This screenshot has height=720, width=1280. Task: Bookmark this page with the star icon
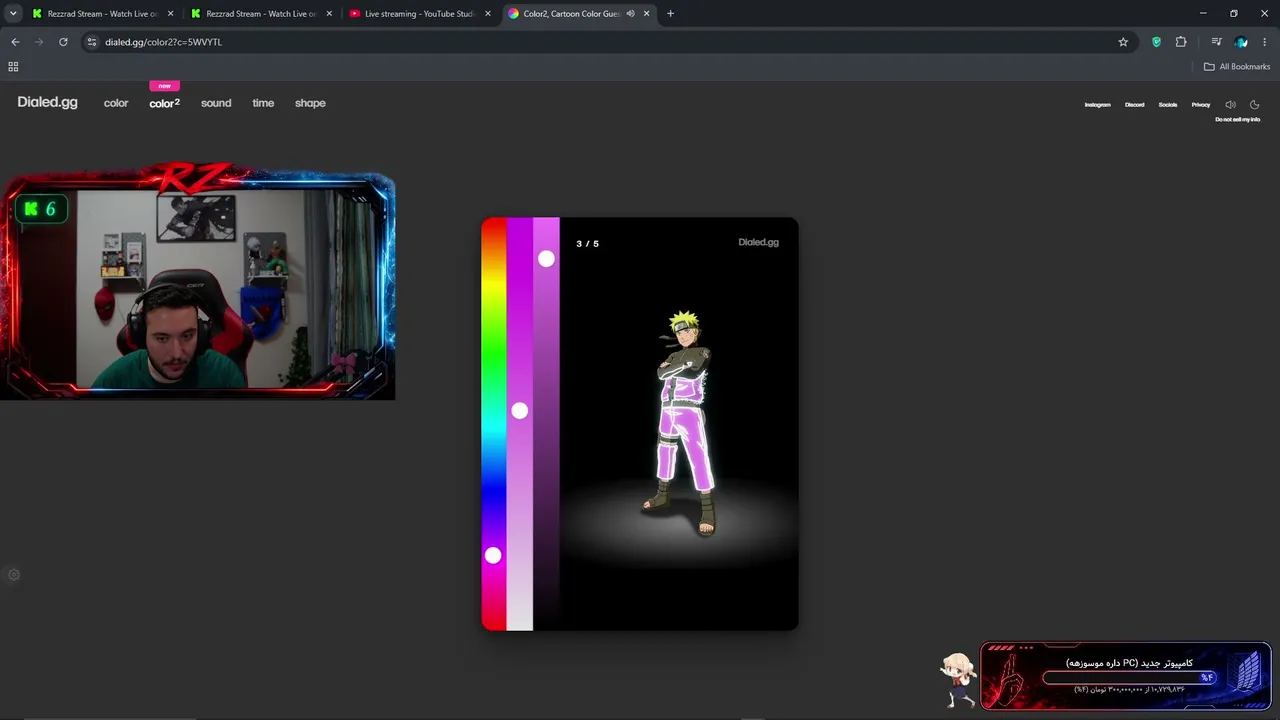pyautogui.click(x=1123, y=42)
